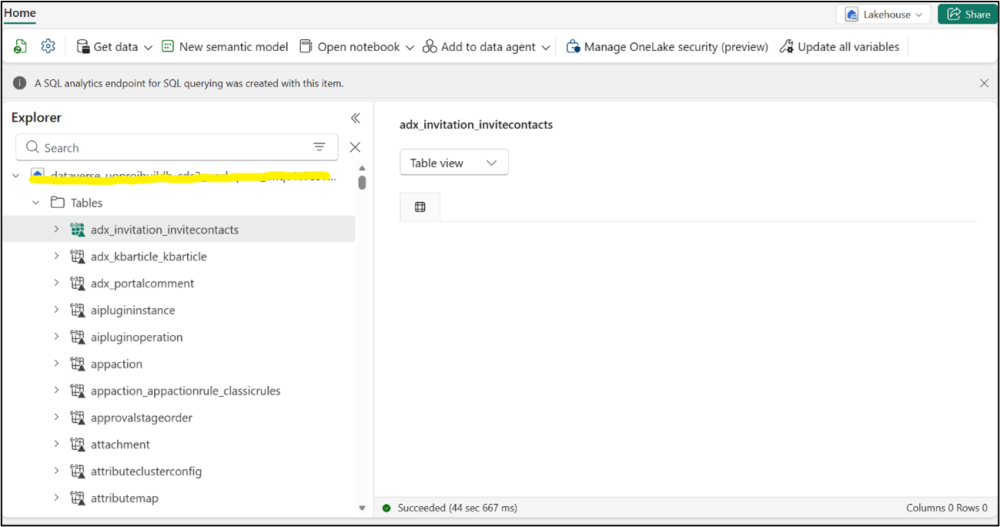Click Manage OneLake security (preview)

point(667,47)
